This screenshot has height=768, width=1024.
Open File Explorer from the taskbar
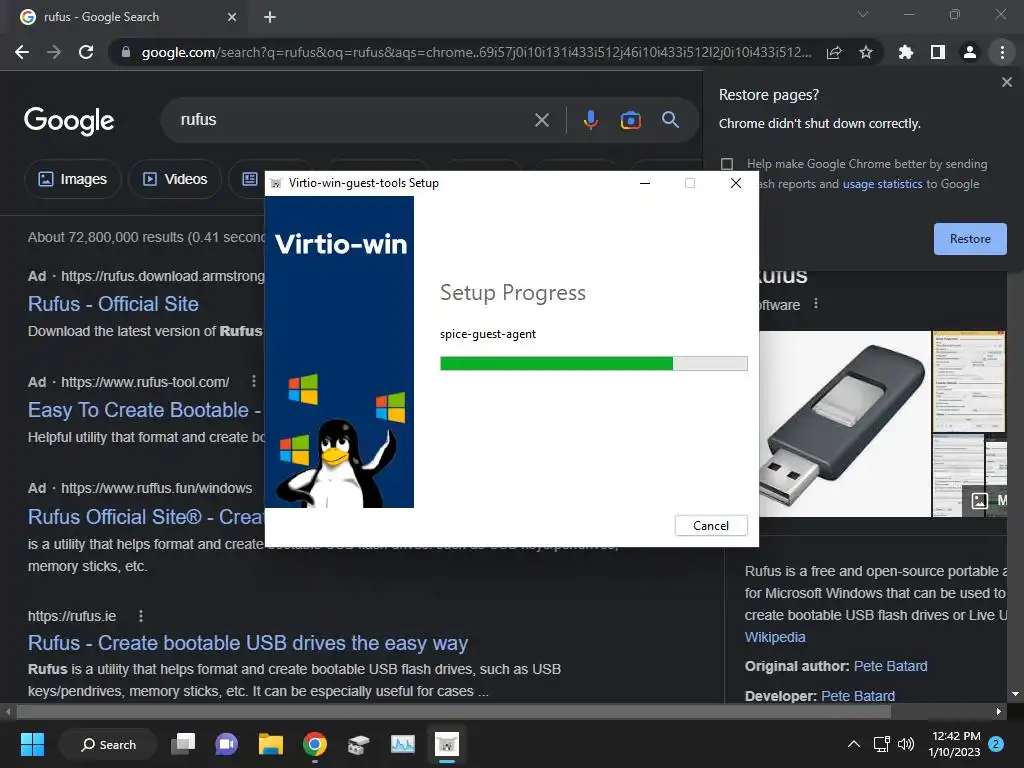pos(270,744)
